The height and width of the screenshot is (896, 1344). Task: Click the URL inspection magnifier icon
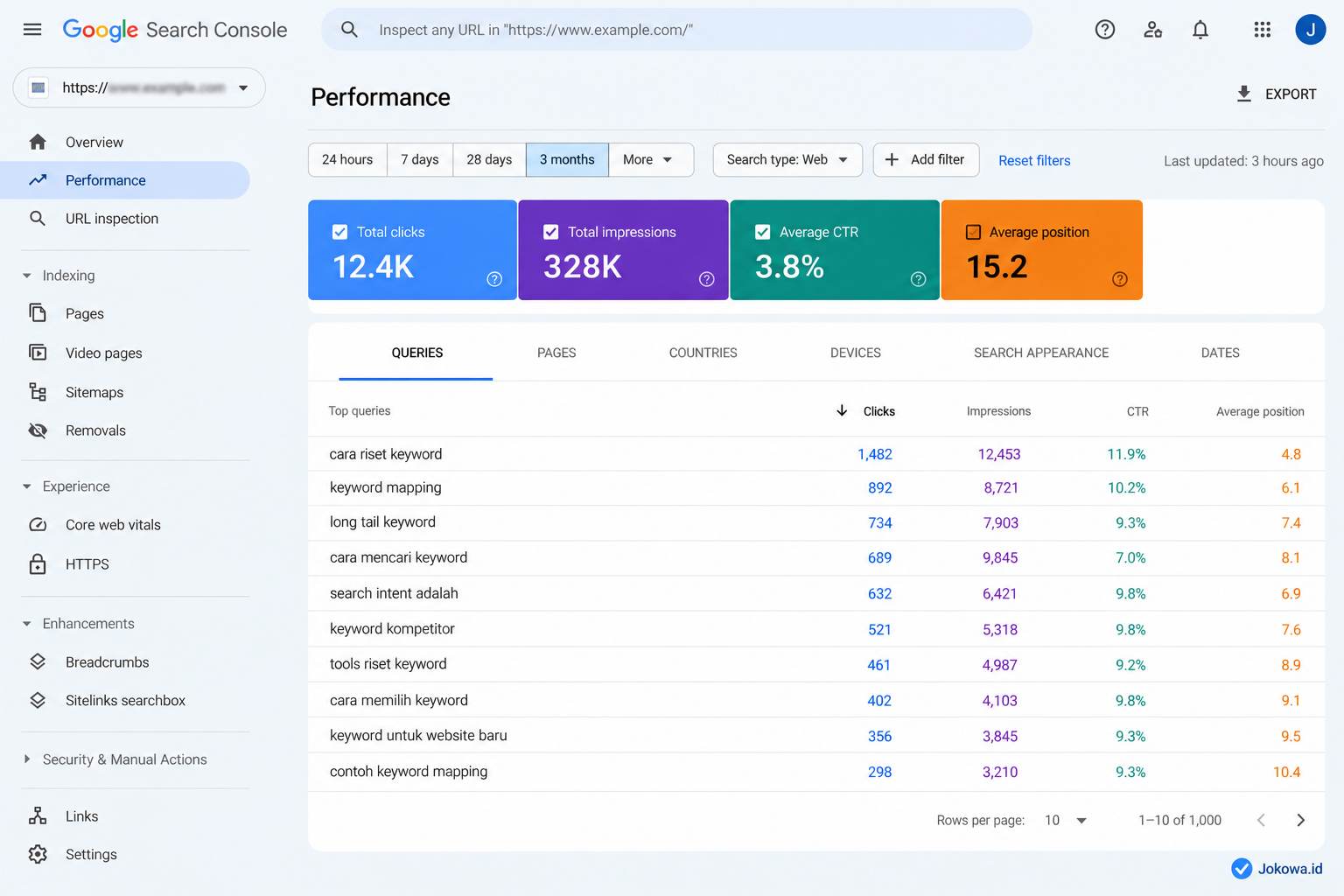pyautogui.click(x=38, y=218)
